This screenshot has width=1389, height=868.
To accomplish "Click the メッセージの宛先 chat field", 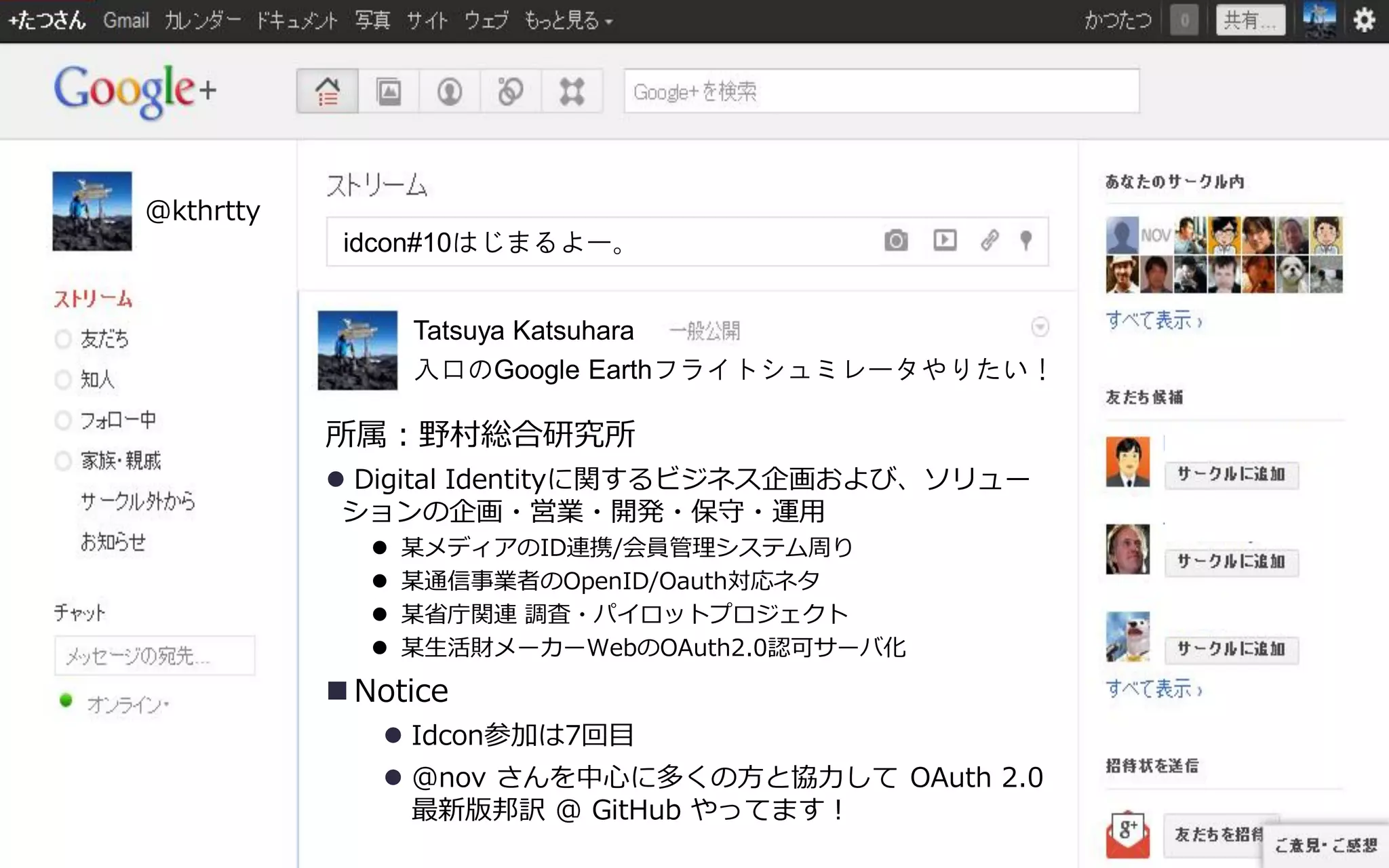I will coord(155,655).
